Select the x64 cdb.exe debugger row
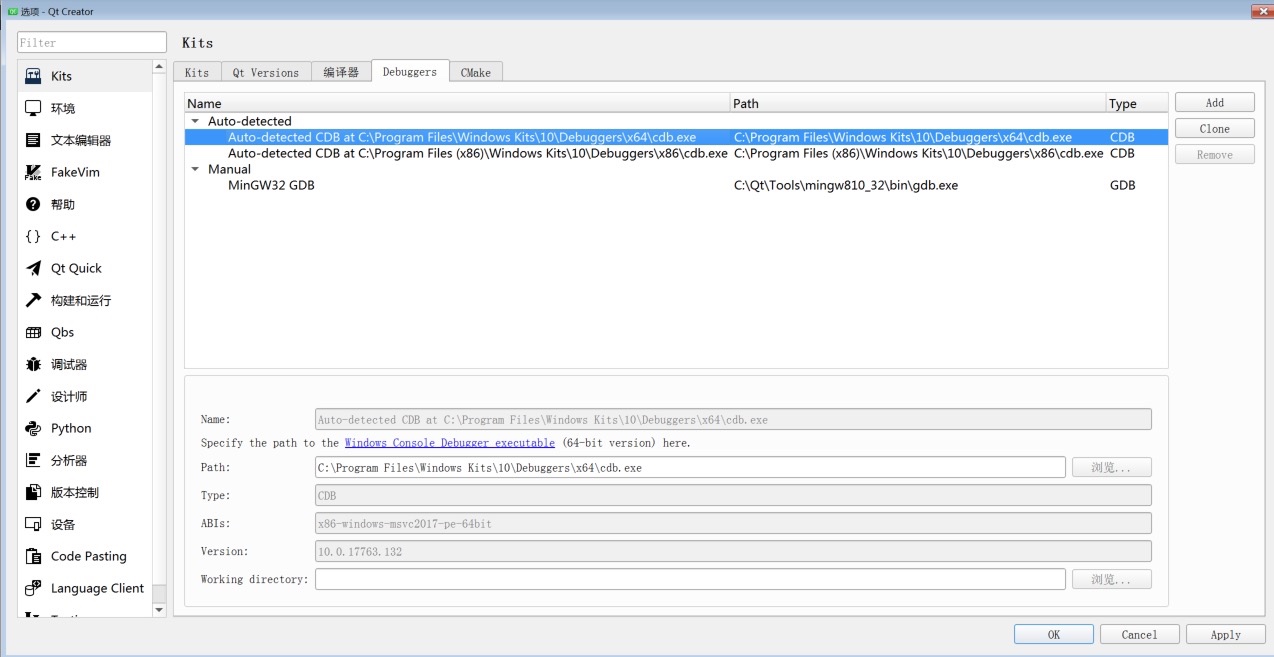This screenshot has height=657, width=1274. pos(676,137)
